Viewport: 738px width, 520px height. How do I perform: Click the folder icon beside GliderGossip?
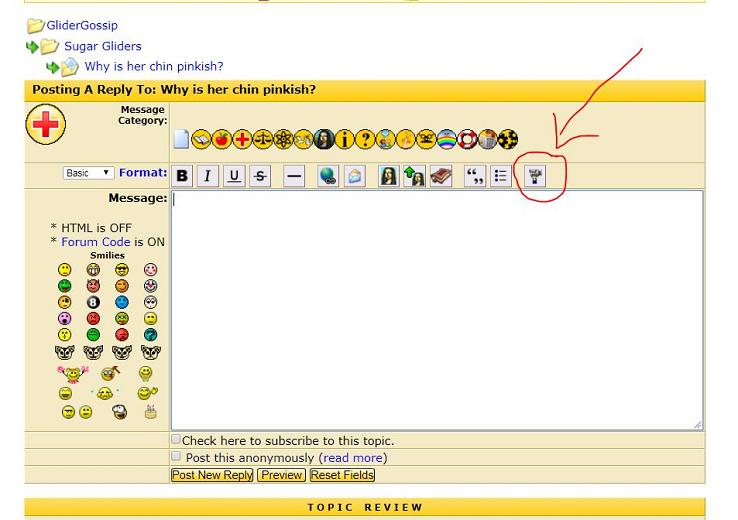(x=35, y=25)
